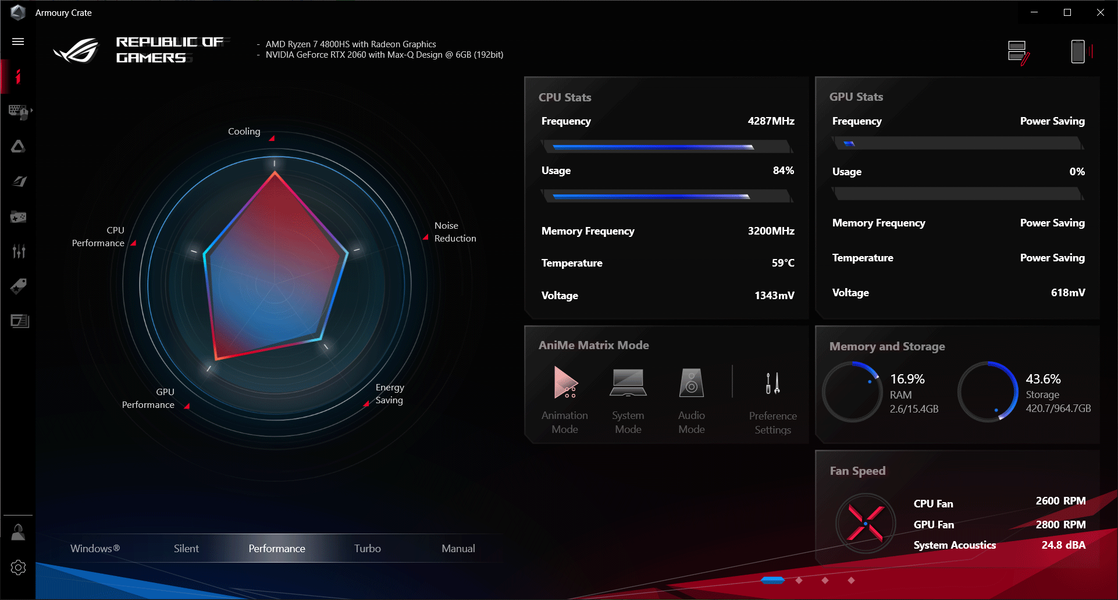This screenshot has height=600, width=1118.
Task: Go to the third dashboard page dot
Action: [825, 580]
